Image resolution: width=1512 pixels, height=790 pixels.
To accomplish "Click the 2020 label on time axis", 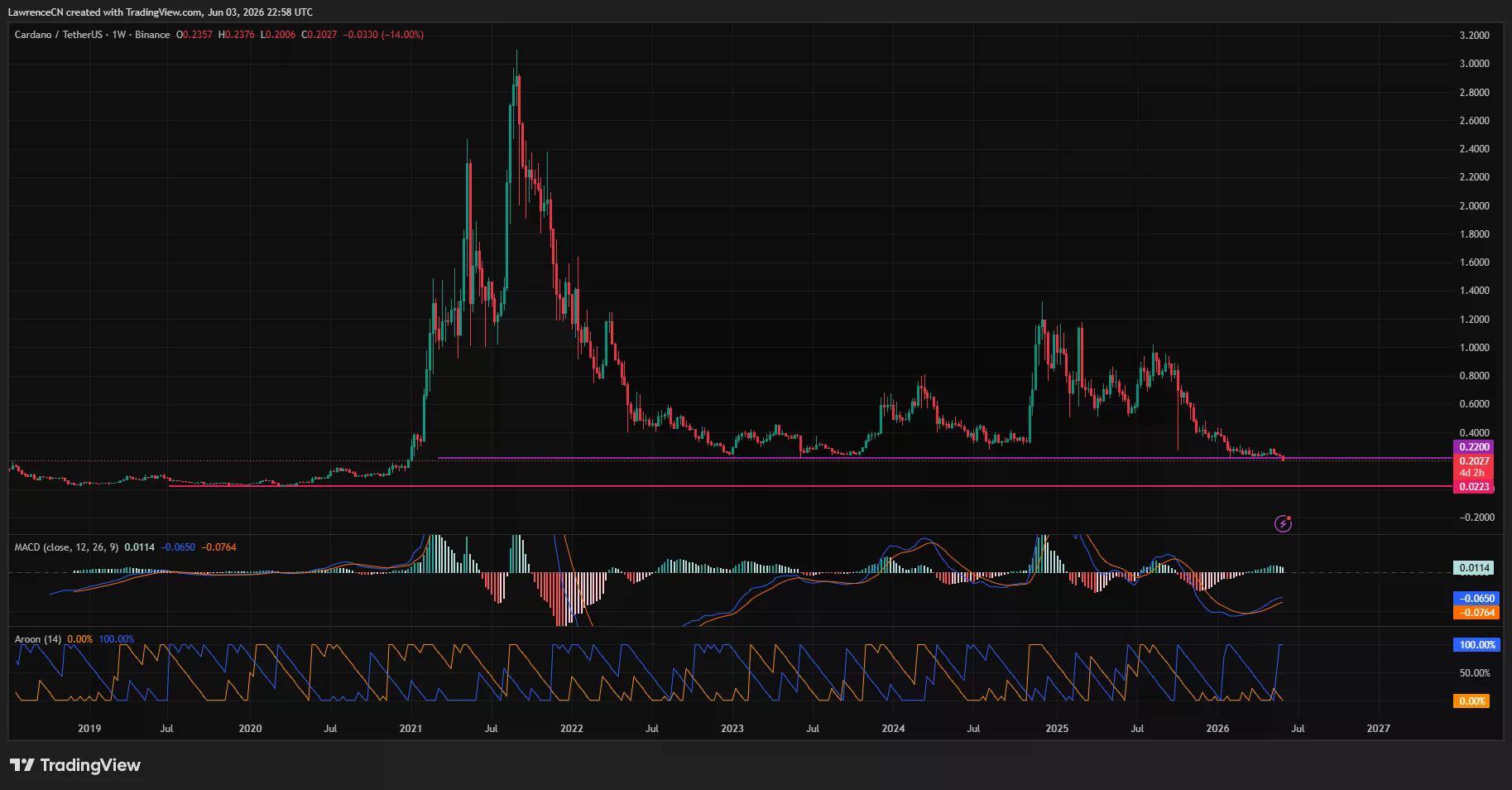I will click(250, 729).
